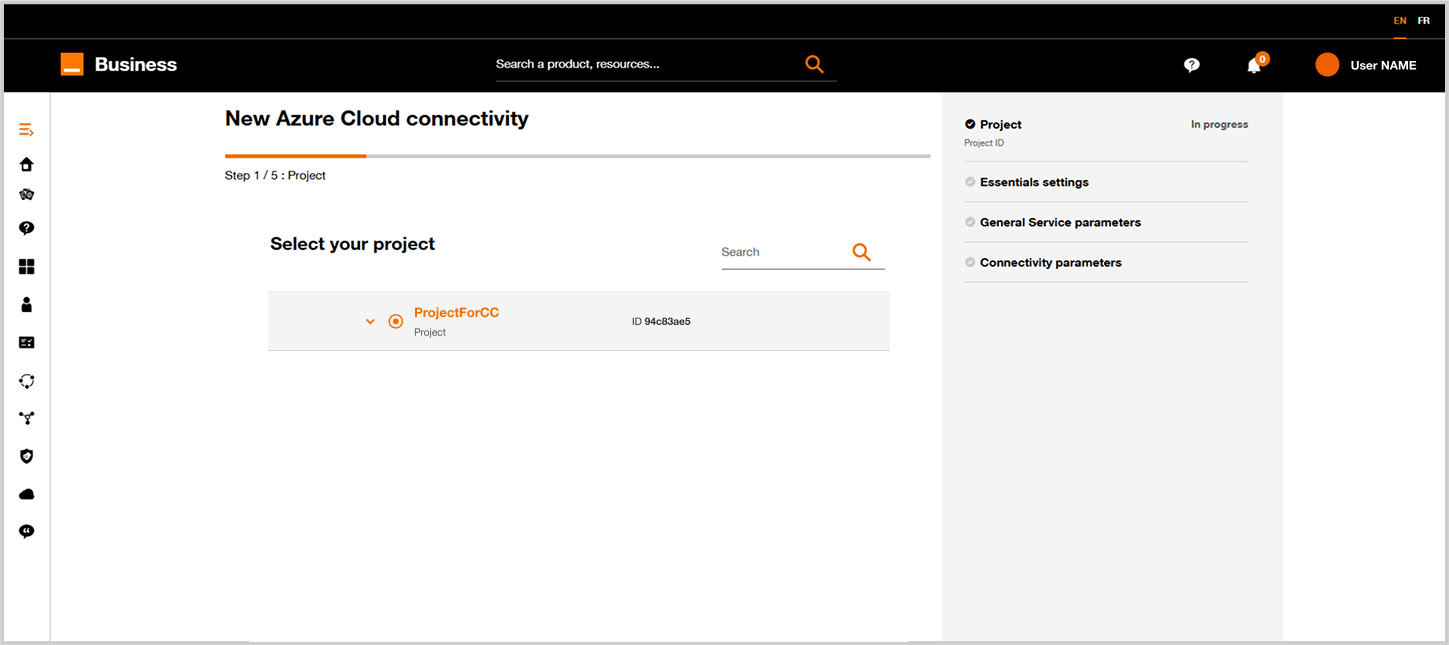Expand the ProjectForCC row chevron
Screen dimensions: 1449x645
(x=370, y=322)
